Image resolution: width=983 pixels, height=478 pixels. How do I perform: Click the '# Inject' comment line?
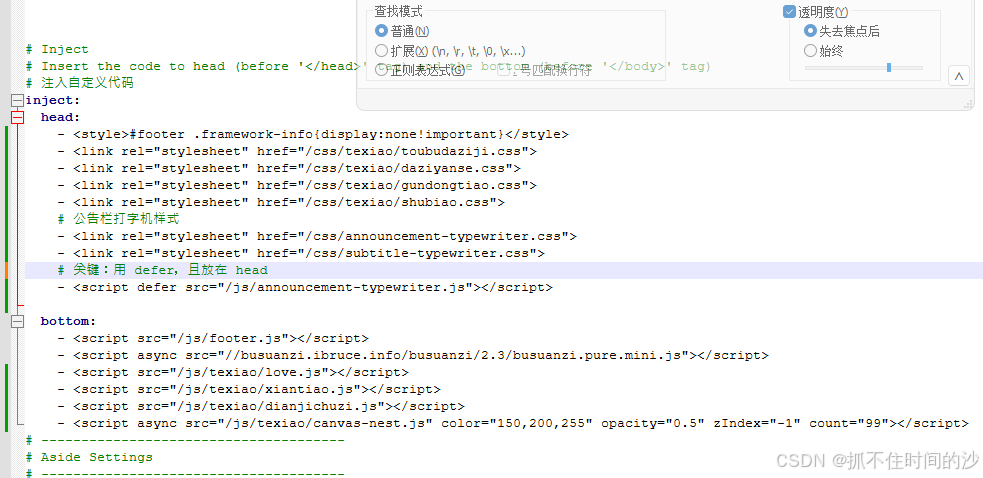pyautogui.click(x=57, y=50)
